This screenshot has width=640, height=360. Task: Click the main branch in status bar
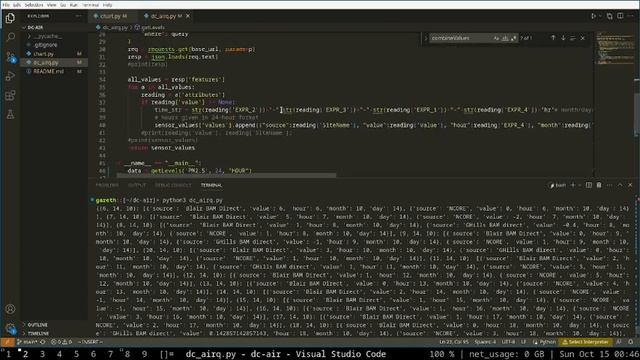pyautogui.click(x=27, y=342)
